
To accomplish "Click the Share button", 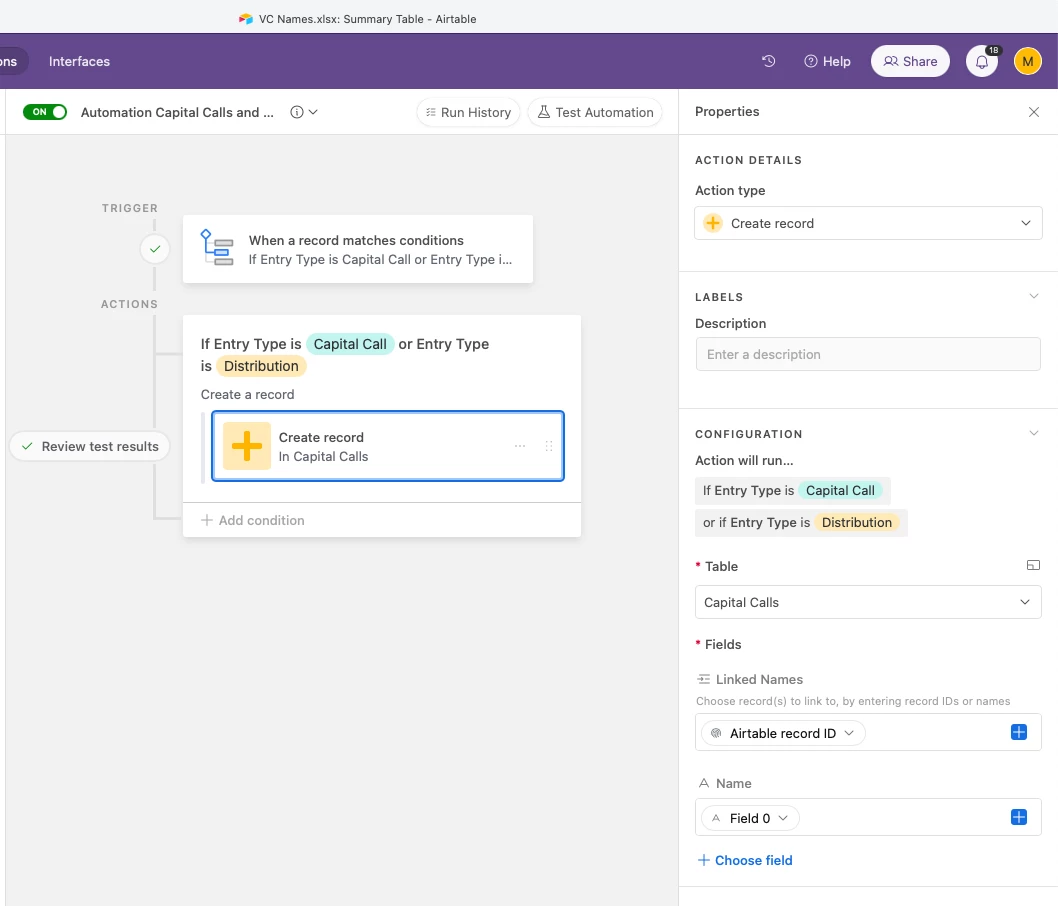I will (910, 61).
